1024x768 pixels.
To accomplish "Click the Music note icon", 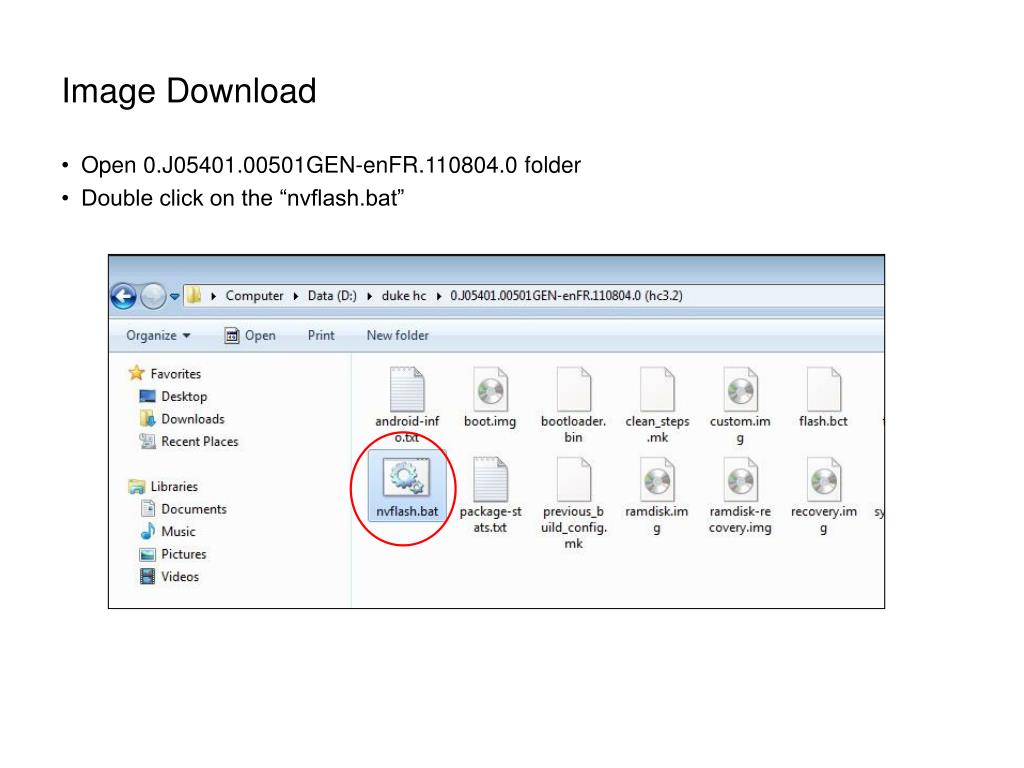I will [148, 531].
